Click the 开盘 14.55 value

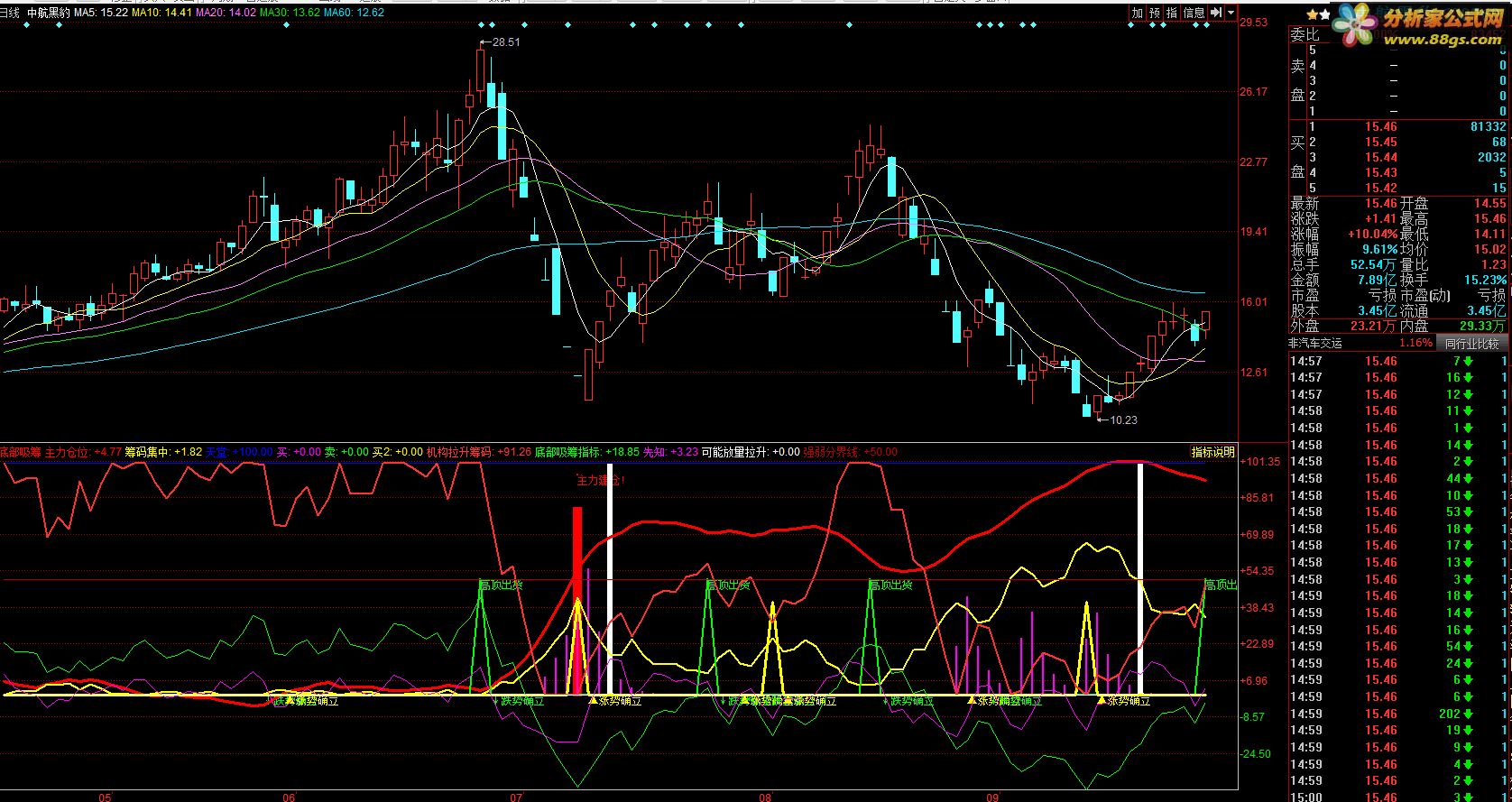point(1489,204)
